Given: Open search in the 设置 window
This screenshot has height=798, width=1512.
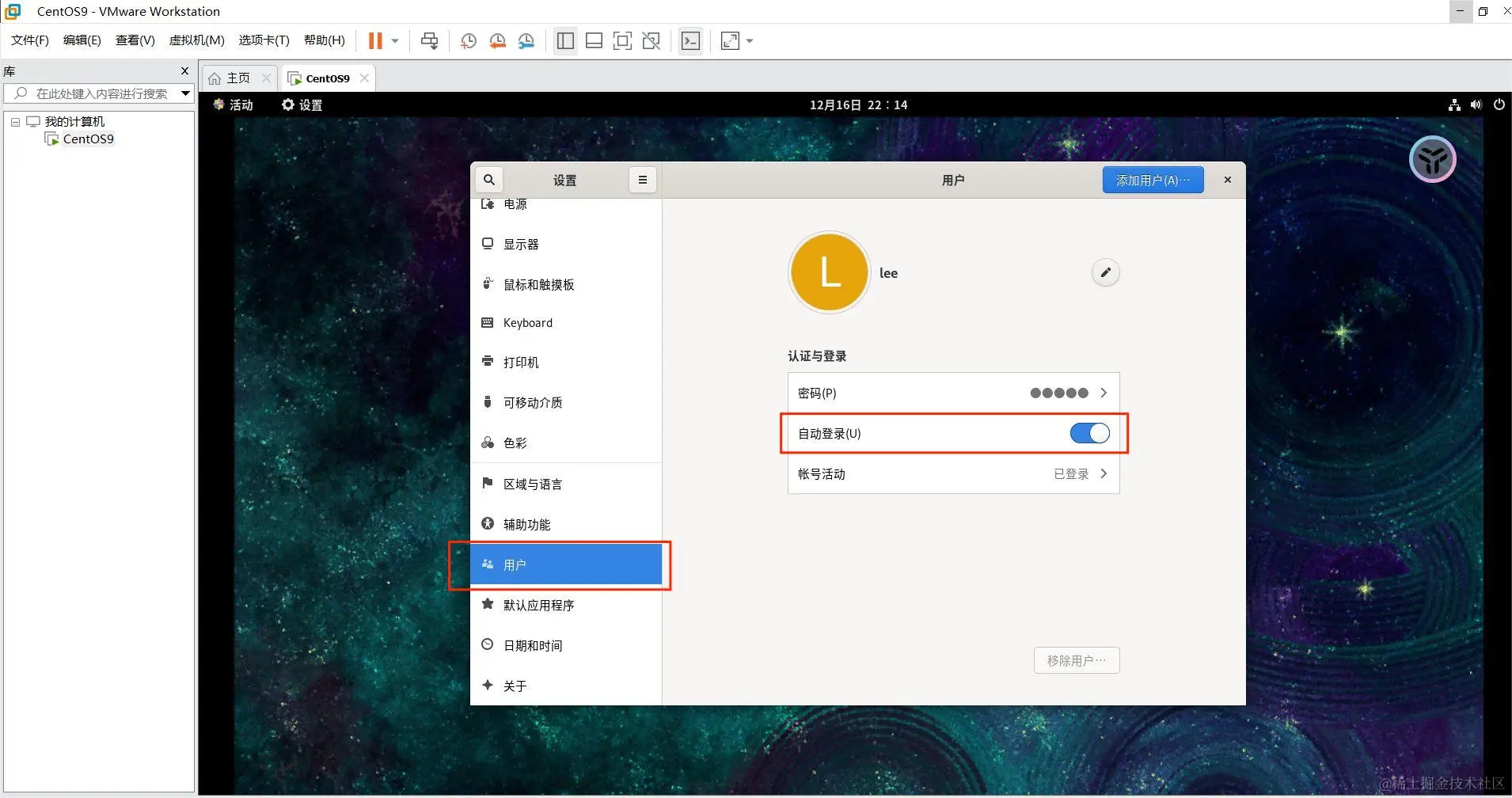Looking at the screenshot, I should coord(488,180).
